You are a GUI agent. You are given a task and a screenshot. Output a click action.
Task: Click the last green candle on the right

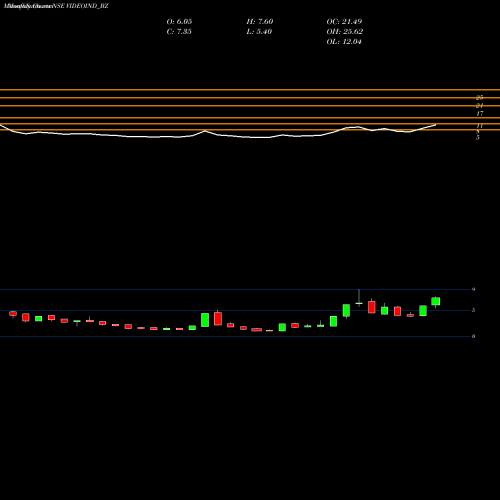click(x=436, y=301)
